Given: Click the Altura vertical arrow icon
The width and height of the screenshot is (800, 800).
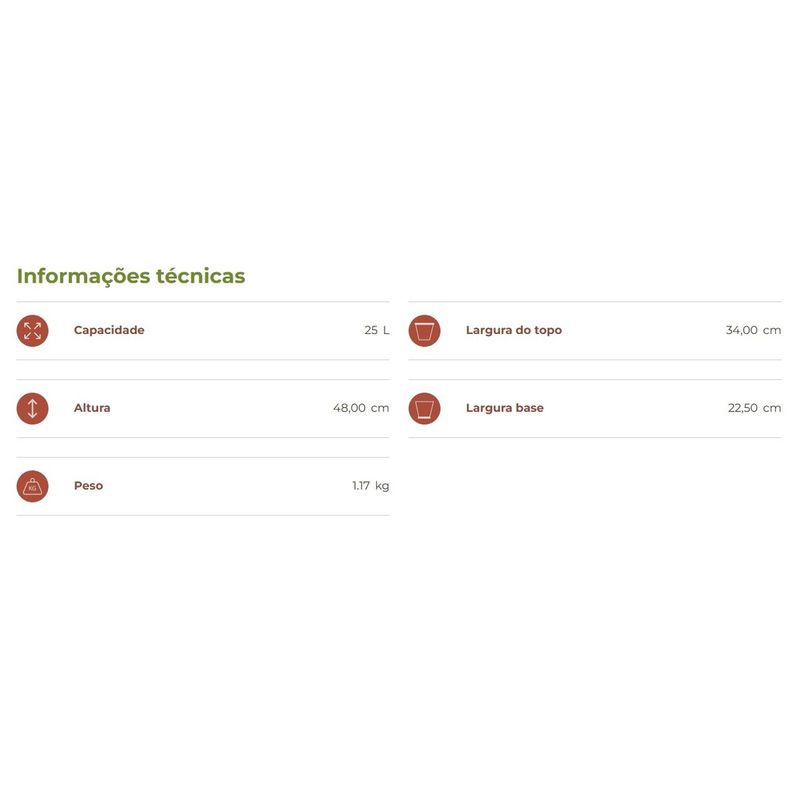Looking at the screenshot, I should point(32,408).
